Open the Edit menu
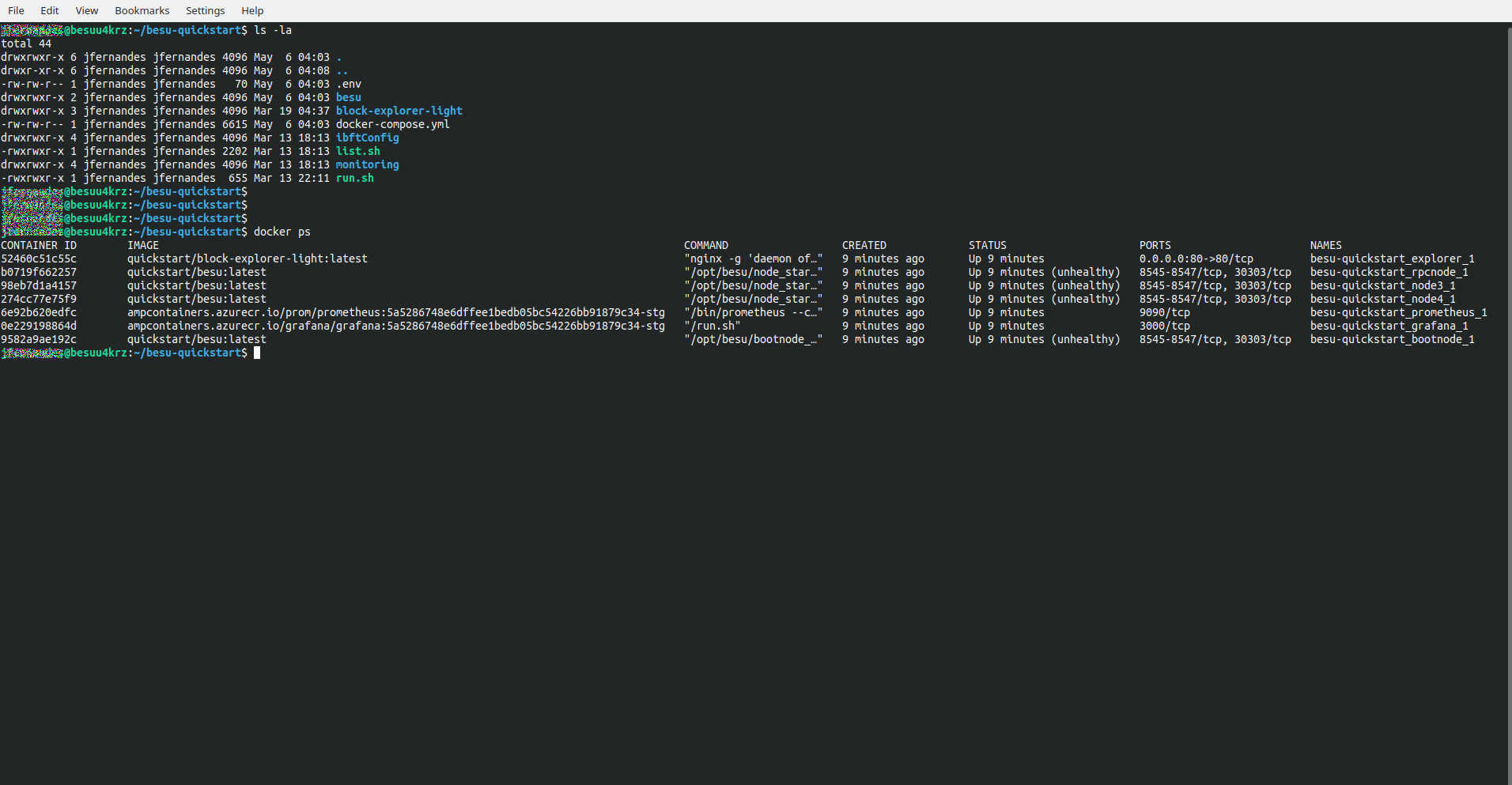This screenshot has height=785, width=1512. (x=49, y=10)
